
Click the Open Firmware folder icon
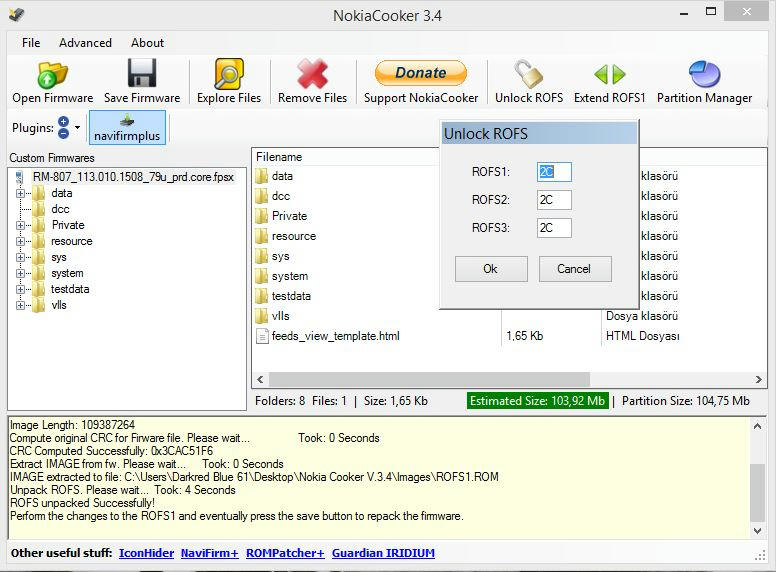tap(52, 75)
